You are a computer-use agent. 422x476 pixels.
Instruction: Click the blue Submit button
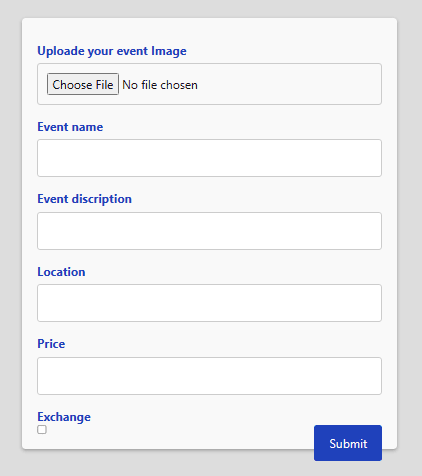pyautogui.click(x=348, y=443)
